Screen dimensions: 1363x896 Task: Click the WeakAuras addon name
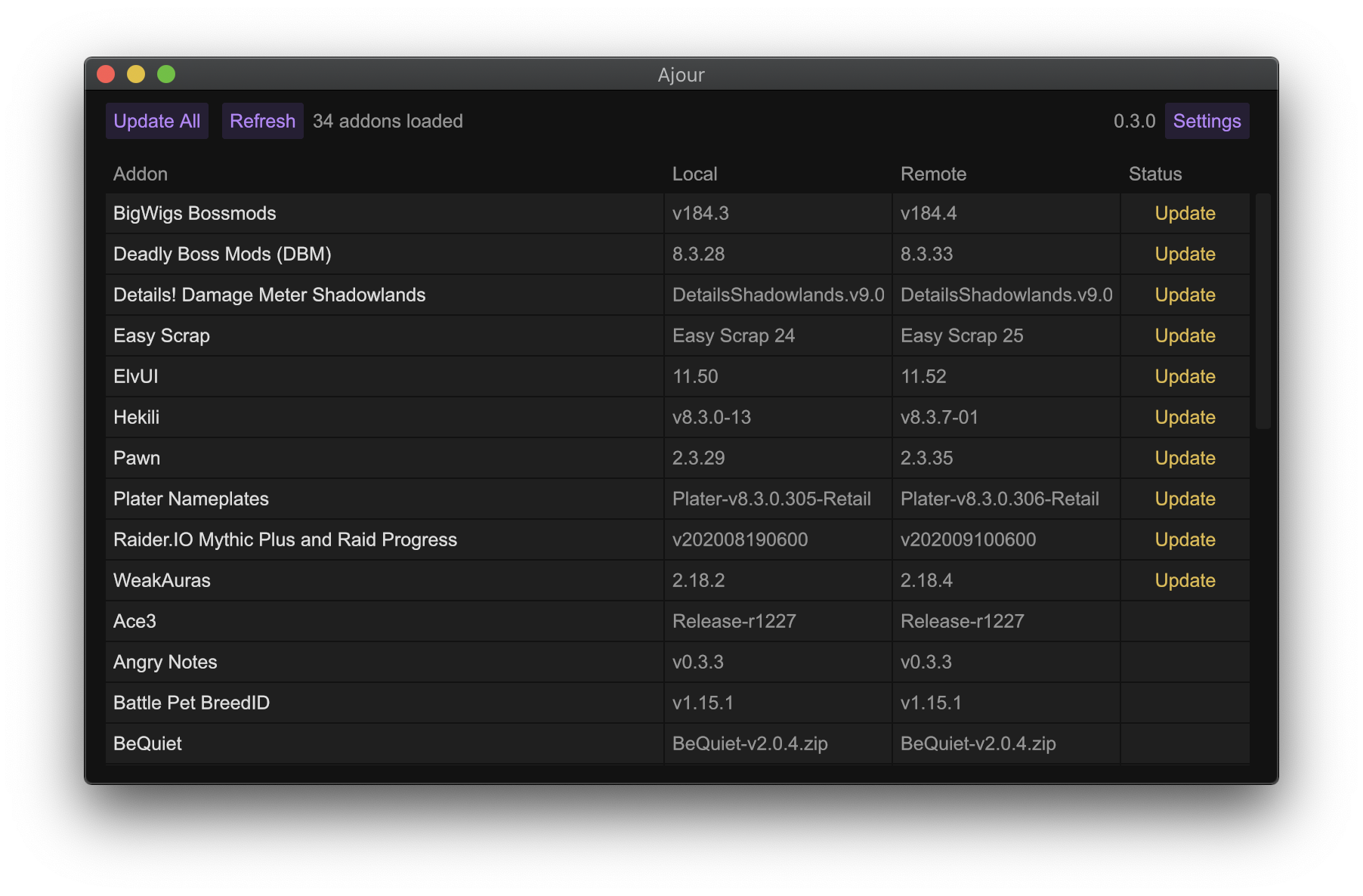coord(162,580)
